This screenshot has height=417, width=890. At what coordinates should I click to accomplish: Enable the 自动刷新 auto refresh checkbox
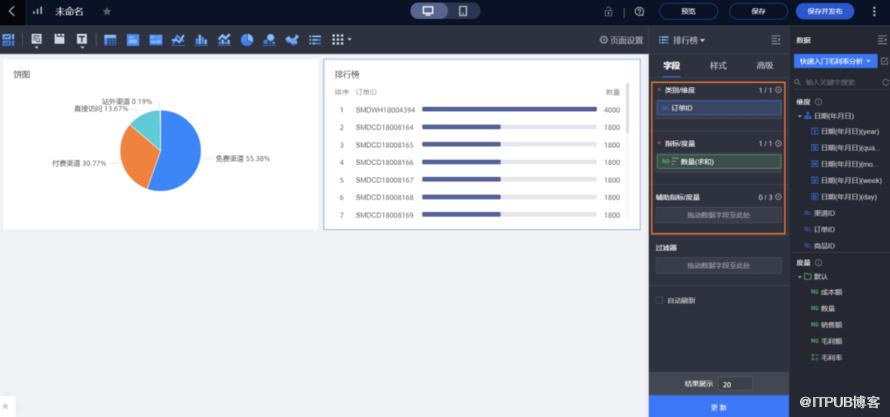[x=659, y=300]
